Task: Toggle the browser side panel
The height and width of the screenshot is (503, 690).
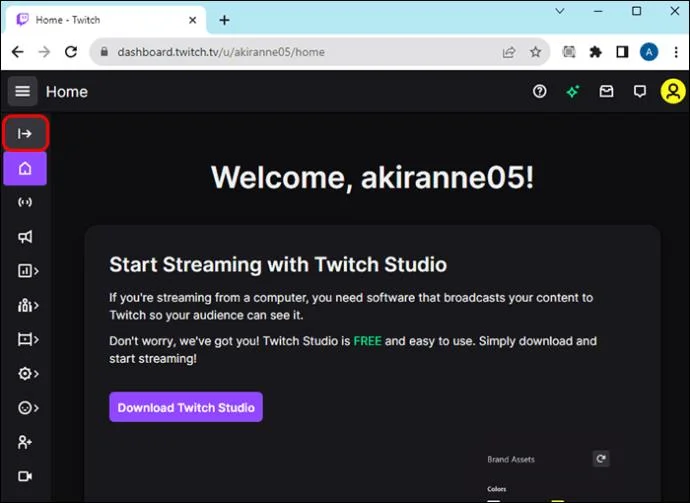Action: (622, 52)
